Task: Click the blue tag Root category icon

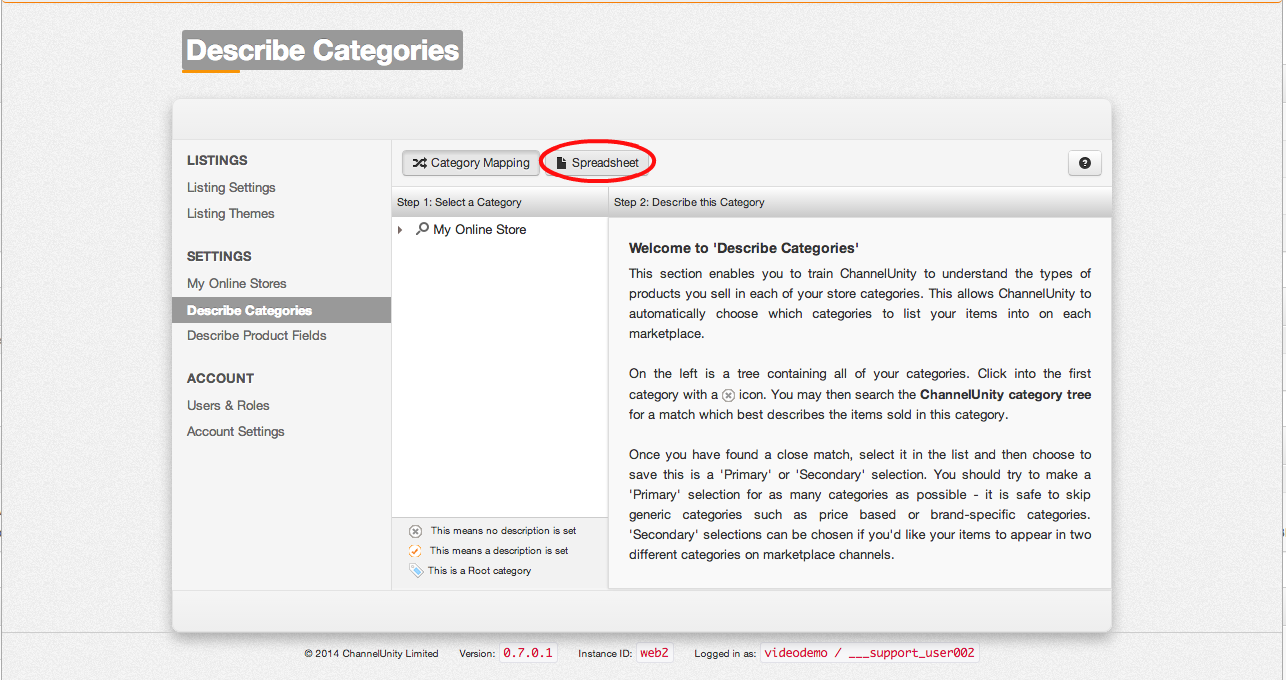Action: point(416,571)
